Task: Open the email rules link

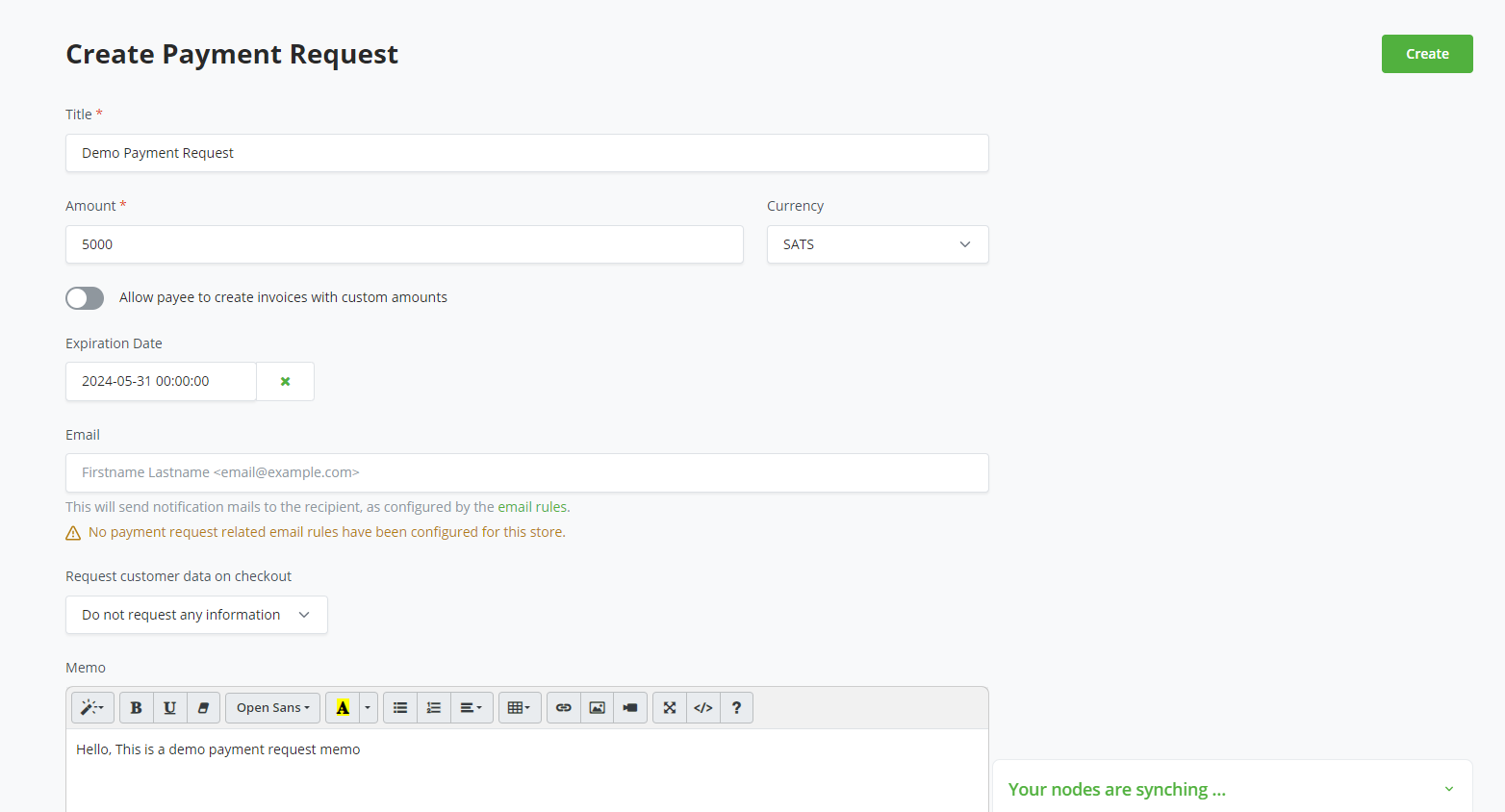Action: pos(531,506)
